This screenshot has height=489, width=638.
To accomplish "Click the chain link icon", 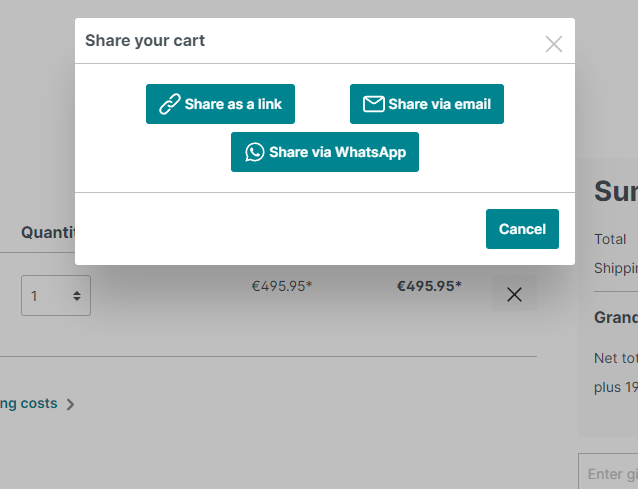I will pos(170,104).
